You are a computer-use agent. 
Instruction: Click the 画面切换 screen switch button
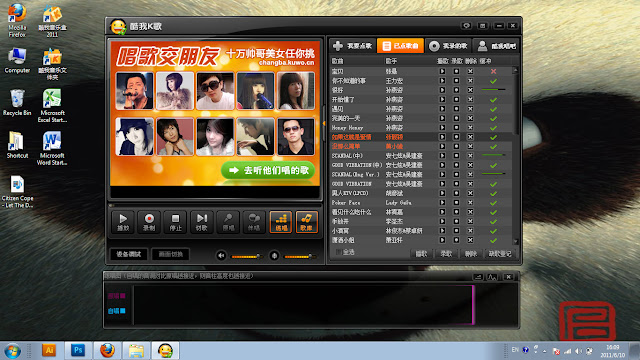tap(171, 254)
